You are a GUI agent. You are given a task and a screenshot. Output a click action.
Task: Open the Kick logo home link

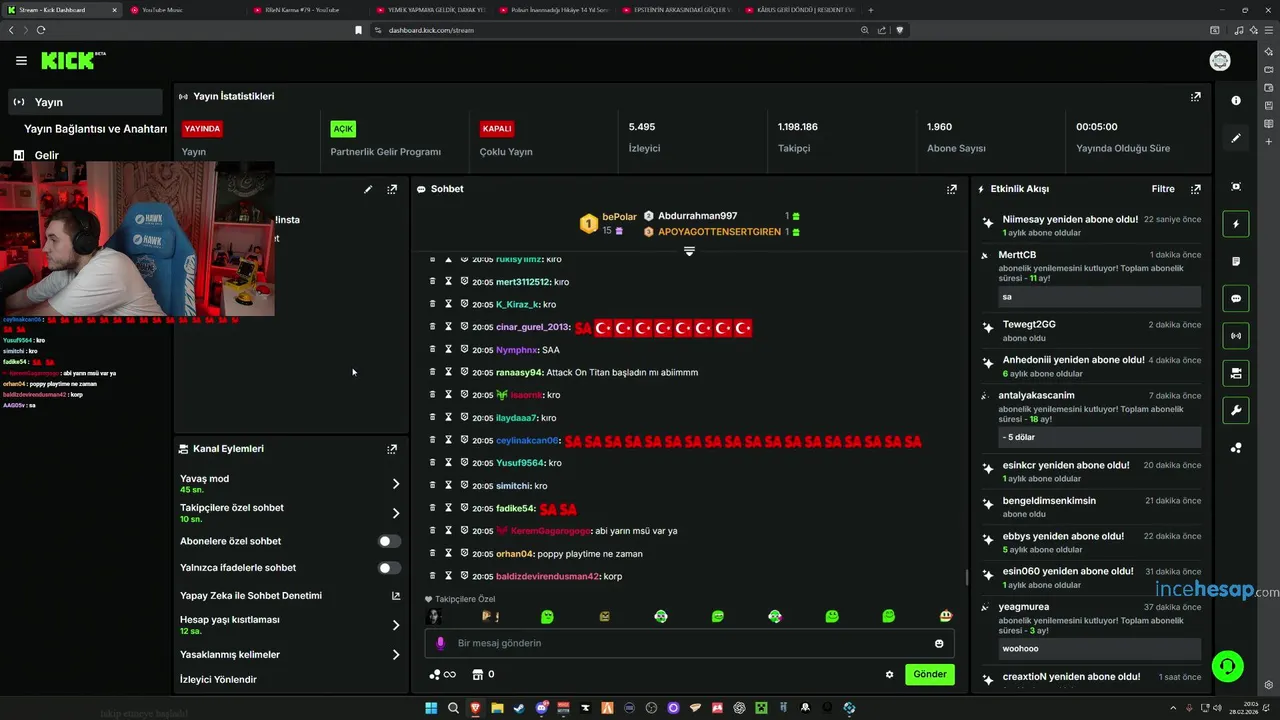[68, 61]
